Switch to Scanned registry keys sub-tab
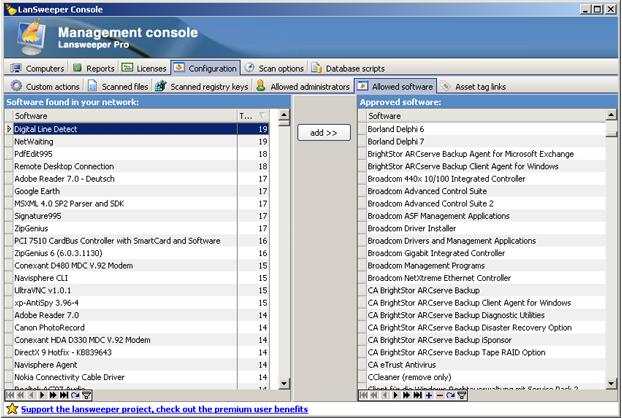The image size is (622, 418). pos(202,86)
